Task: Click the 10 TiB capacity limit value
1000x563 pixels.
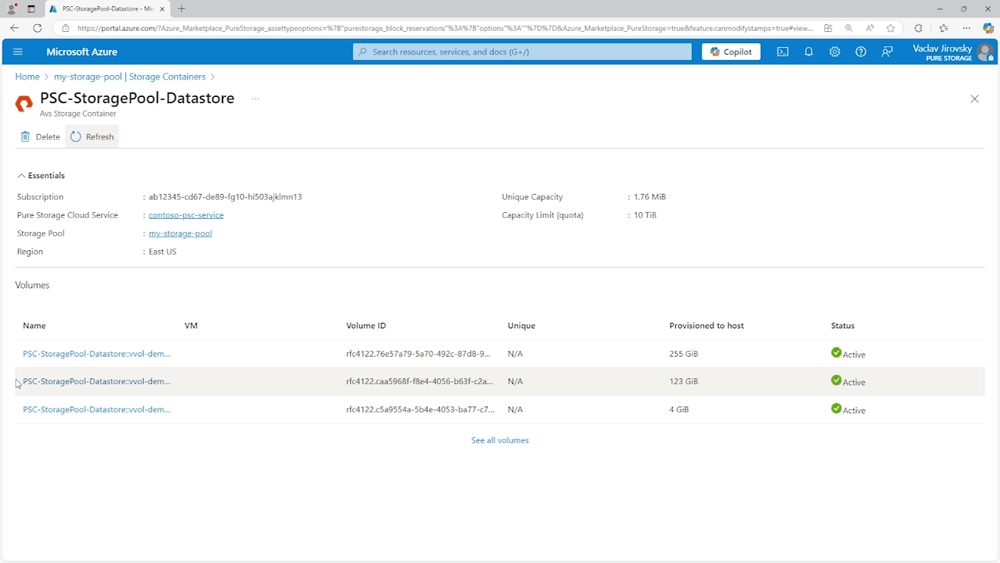Action: point(645,215)
